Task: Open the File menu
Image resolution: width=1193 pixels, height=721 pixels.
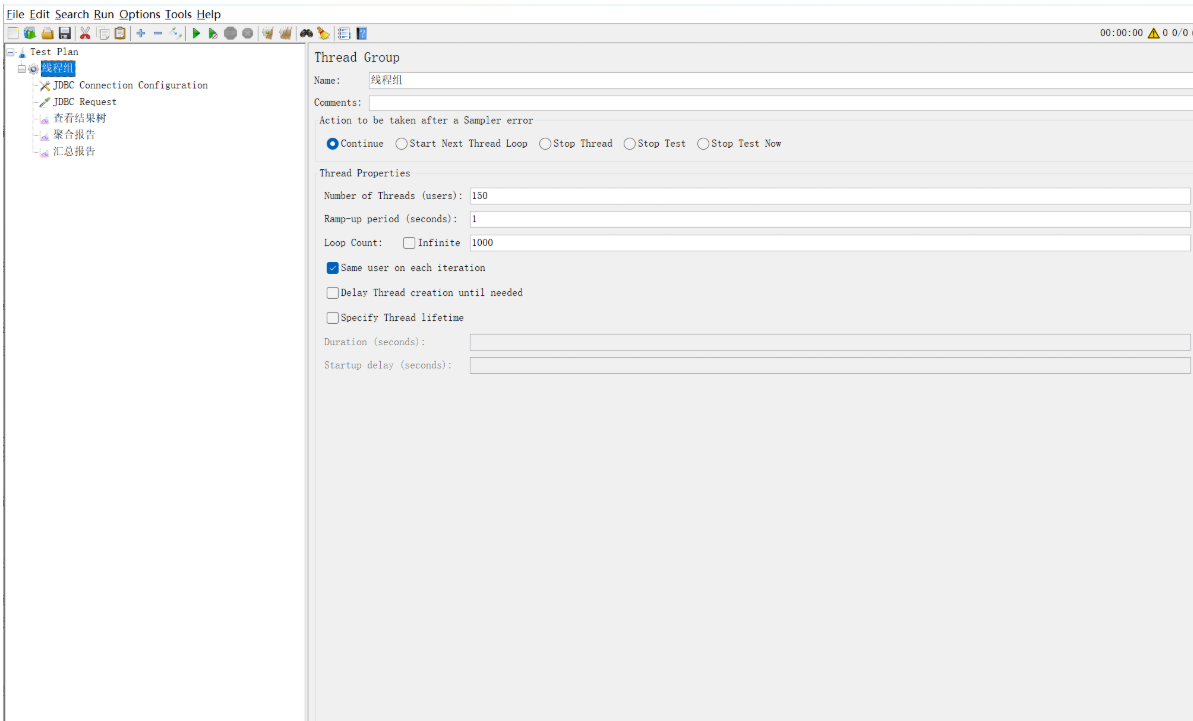Action: click(15, 14)
